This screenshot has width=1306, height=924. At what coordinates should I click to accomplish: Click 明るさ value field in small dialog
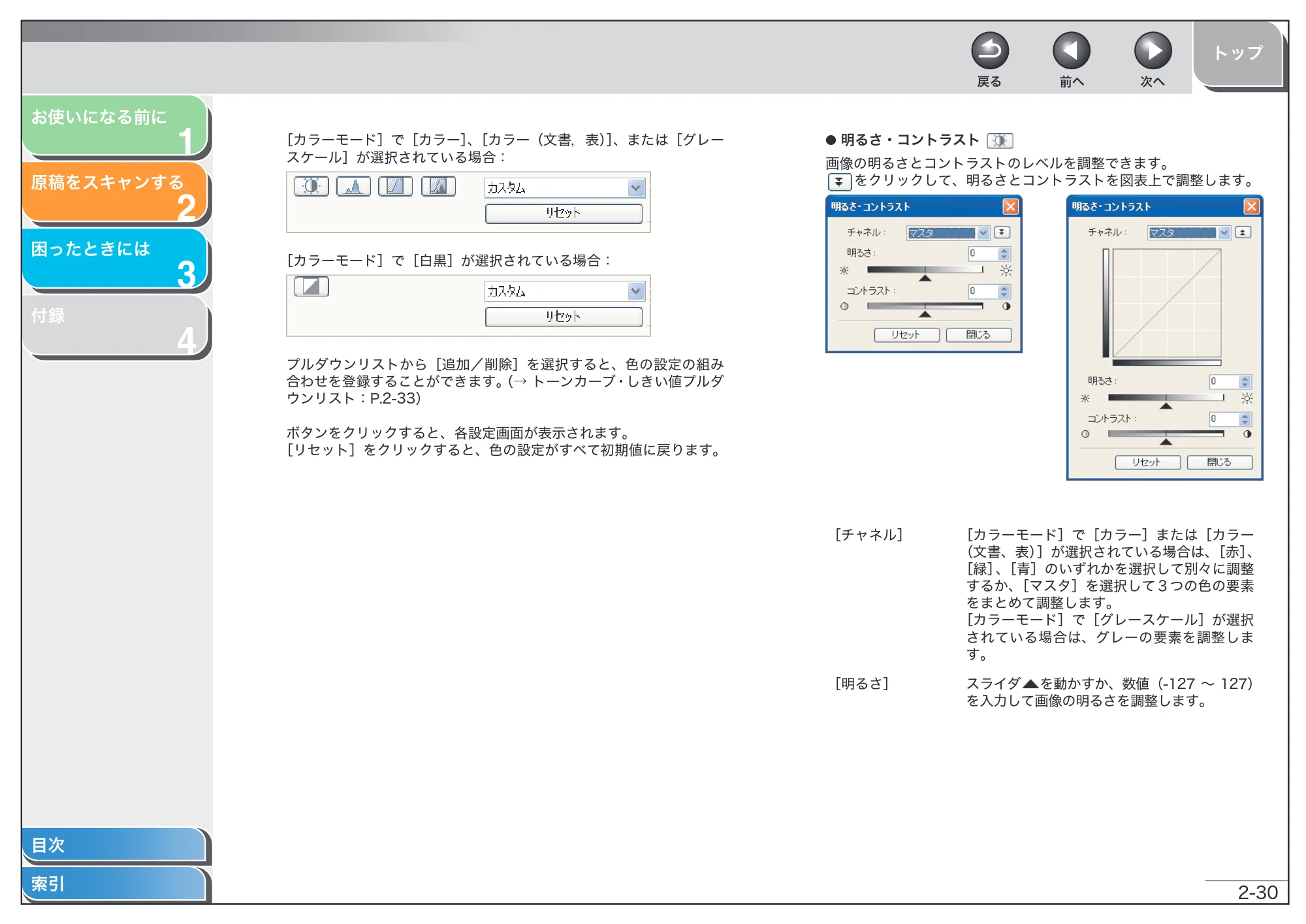click(x=983, y=253)
